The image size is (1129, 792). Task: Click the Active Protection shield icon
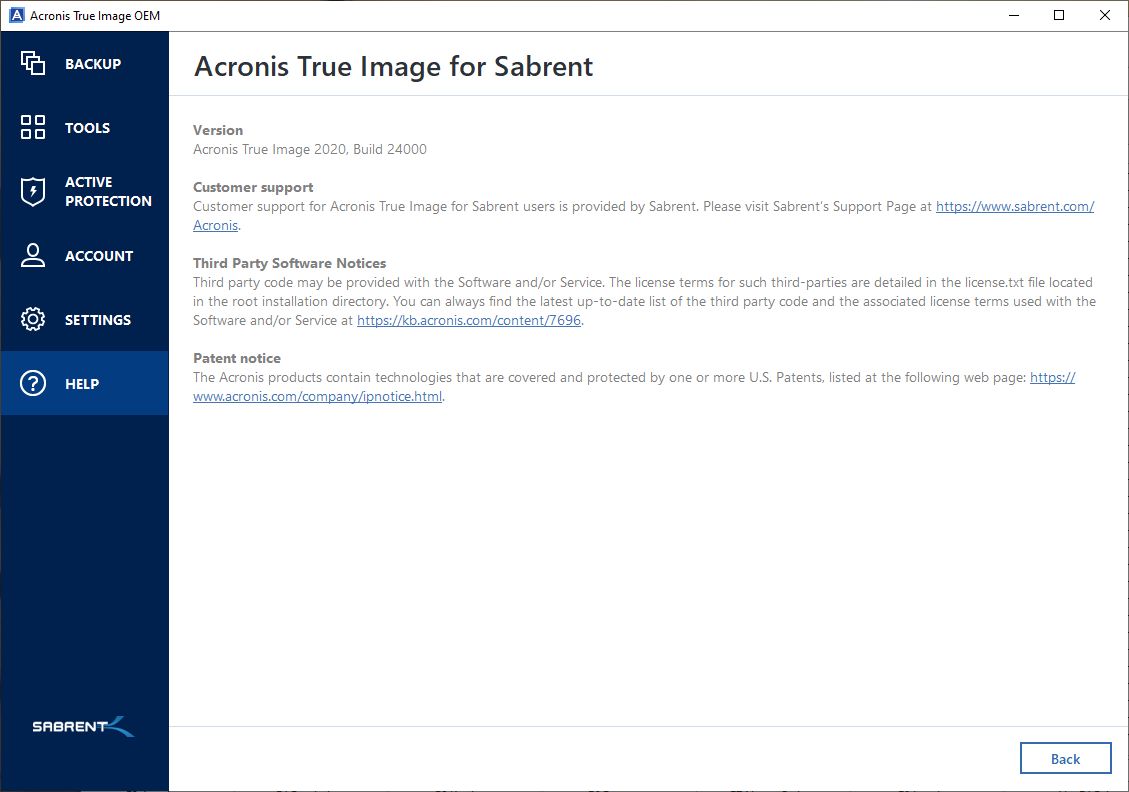click(x=33, y=192)
